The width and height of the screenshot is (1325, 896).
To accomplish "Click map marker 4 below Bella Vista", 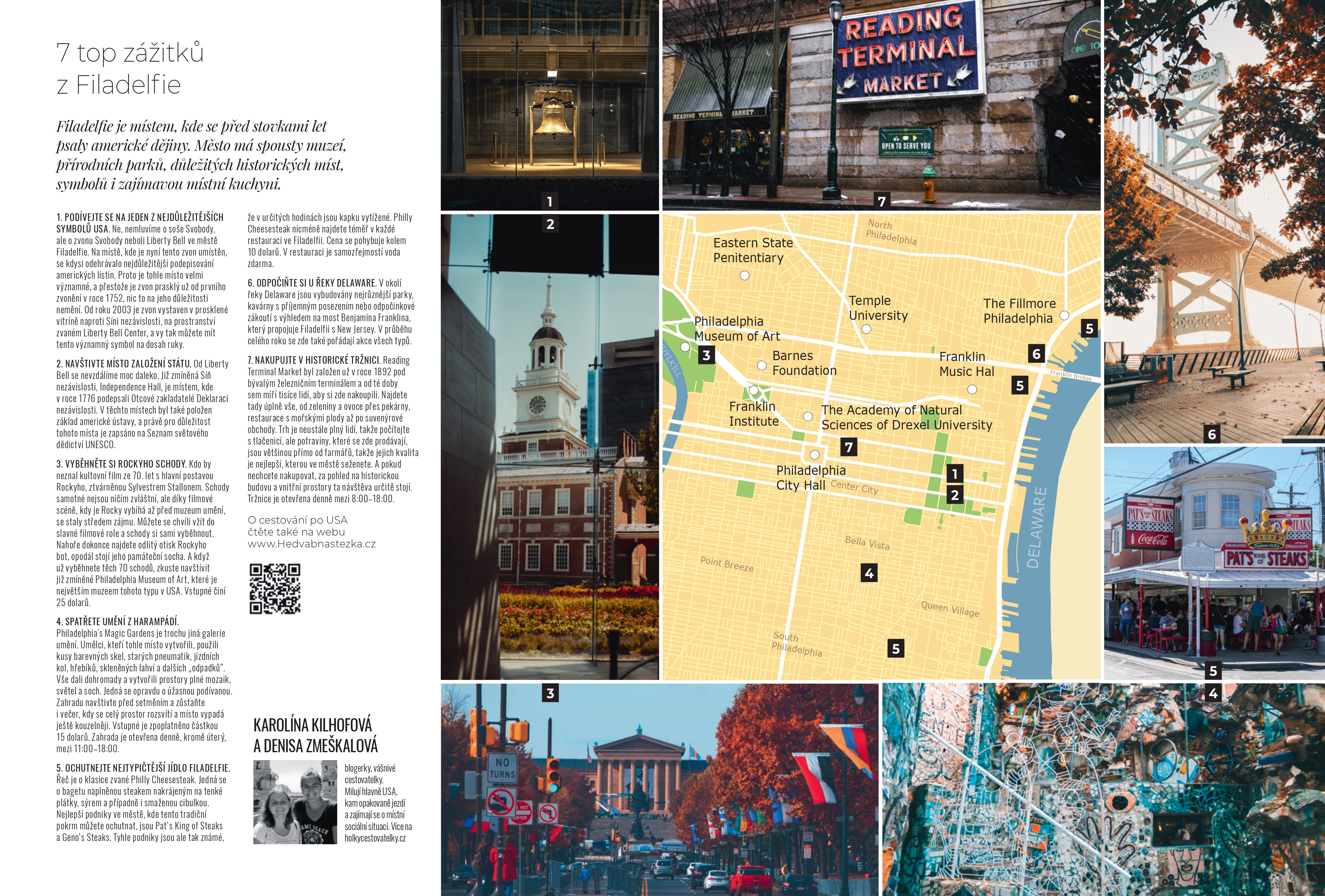I will pyautogui.click(x=868, y=573).
